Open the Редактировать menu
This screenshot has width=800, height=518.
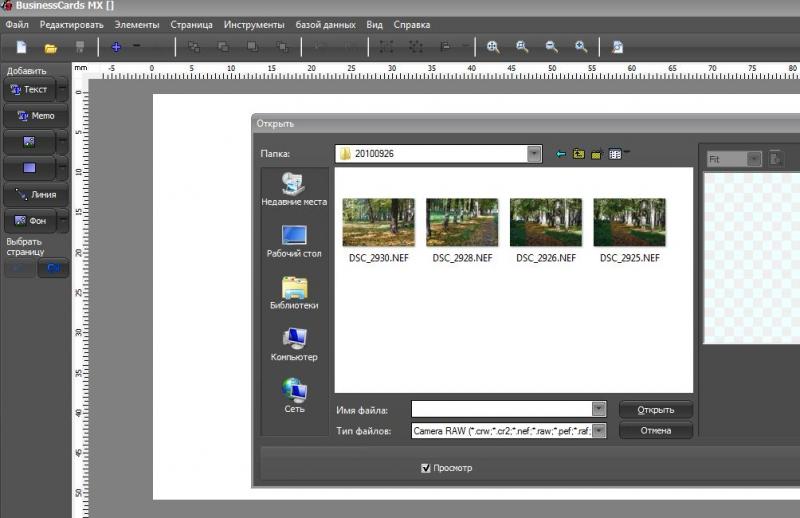point(71,24)
